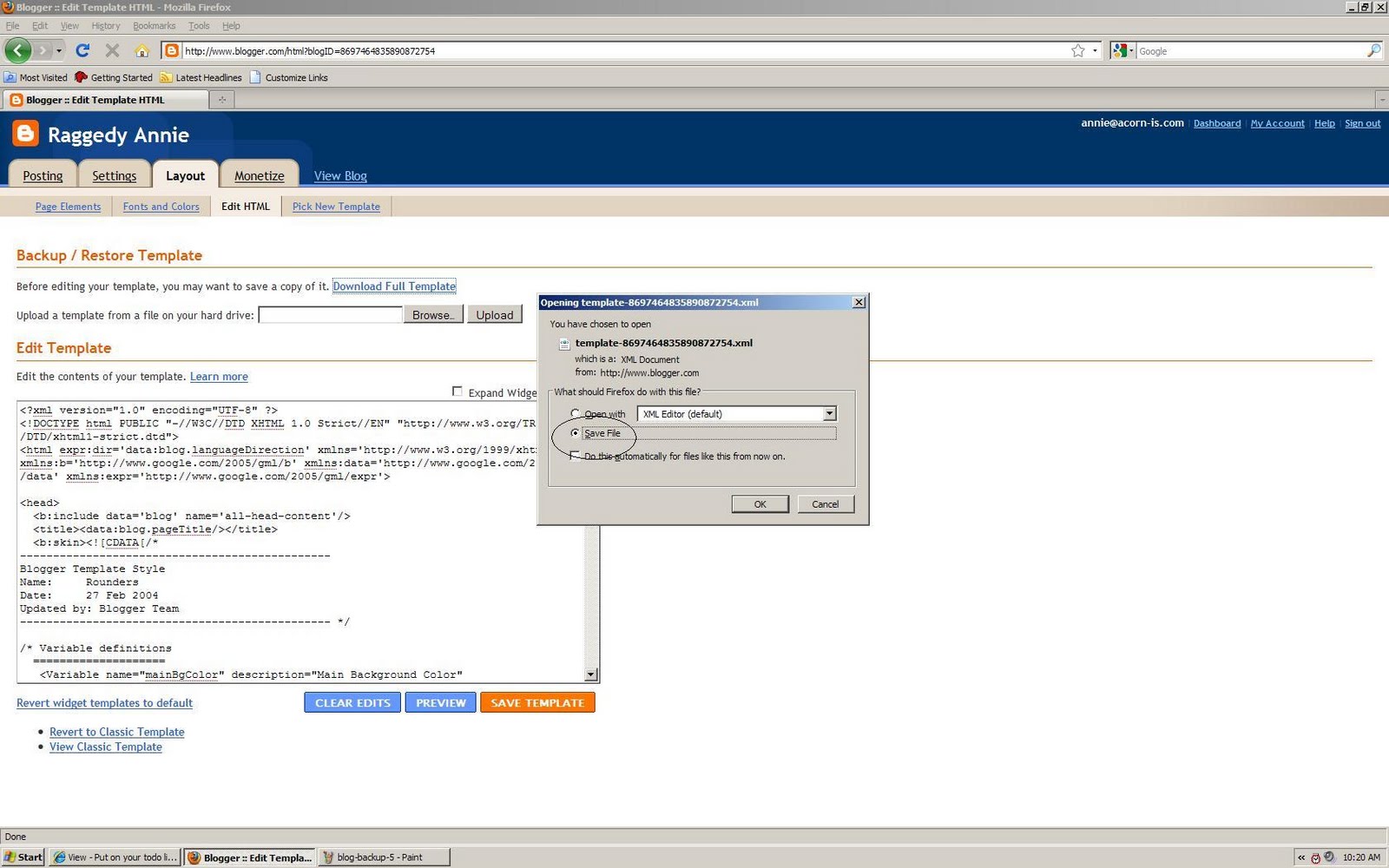Image resolution: width=1389 pixels, height=868 pixels.
Task: Click the Sign out link
Action: (1362, 123)
